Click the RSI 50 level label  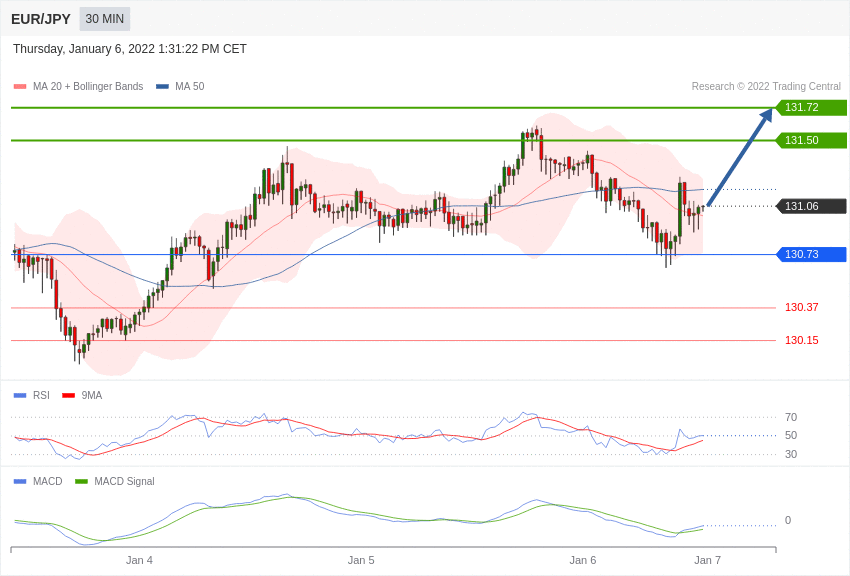791,435
